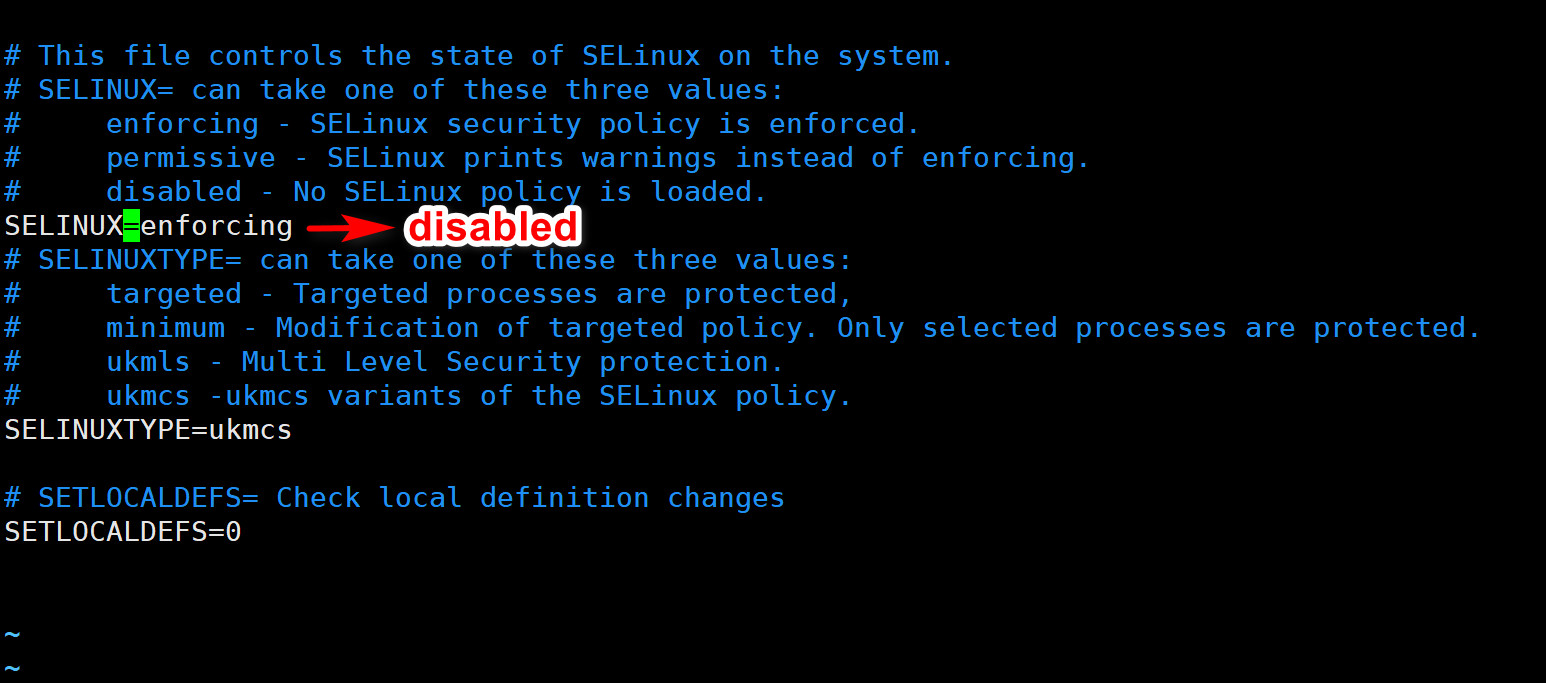
Task: Click the "ukmcs -ukmcs variants" comment line
Action: click(x=479, y=396)
